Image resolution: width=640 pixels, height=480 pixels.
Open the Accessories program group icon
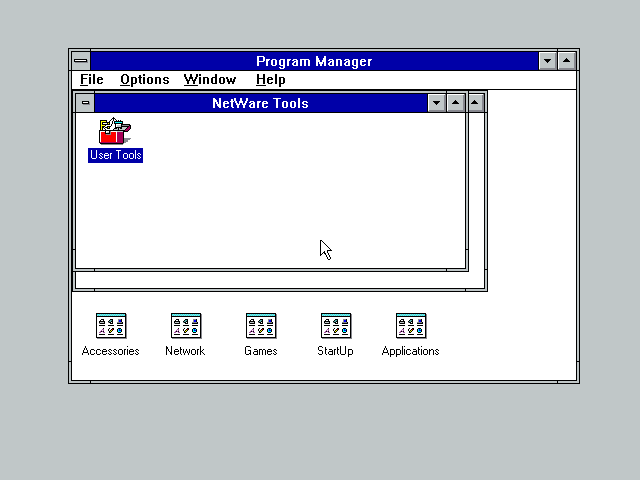coord(111,326)
